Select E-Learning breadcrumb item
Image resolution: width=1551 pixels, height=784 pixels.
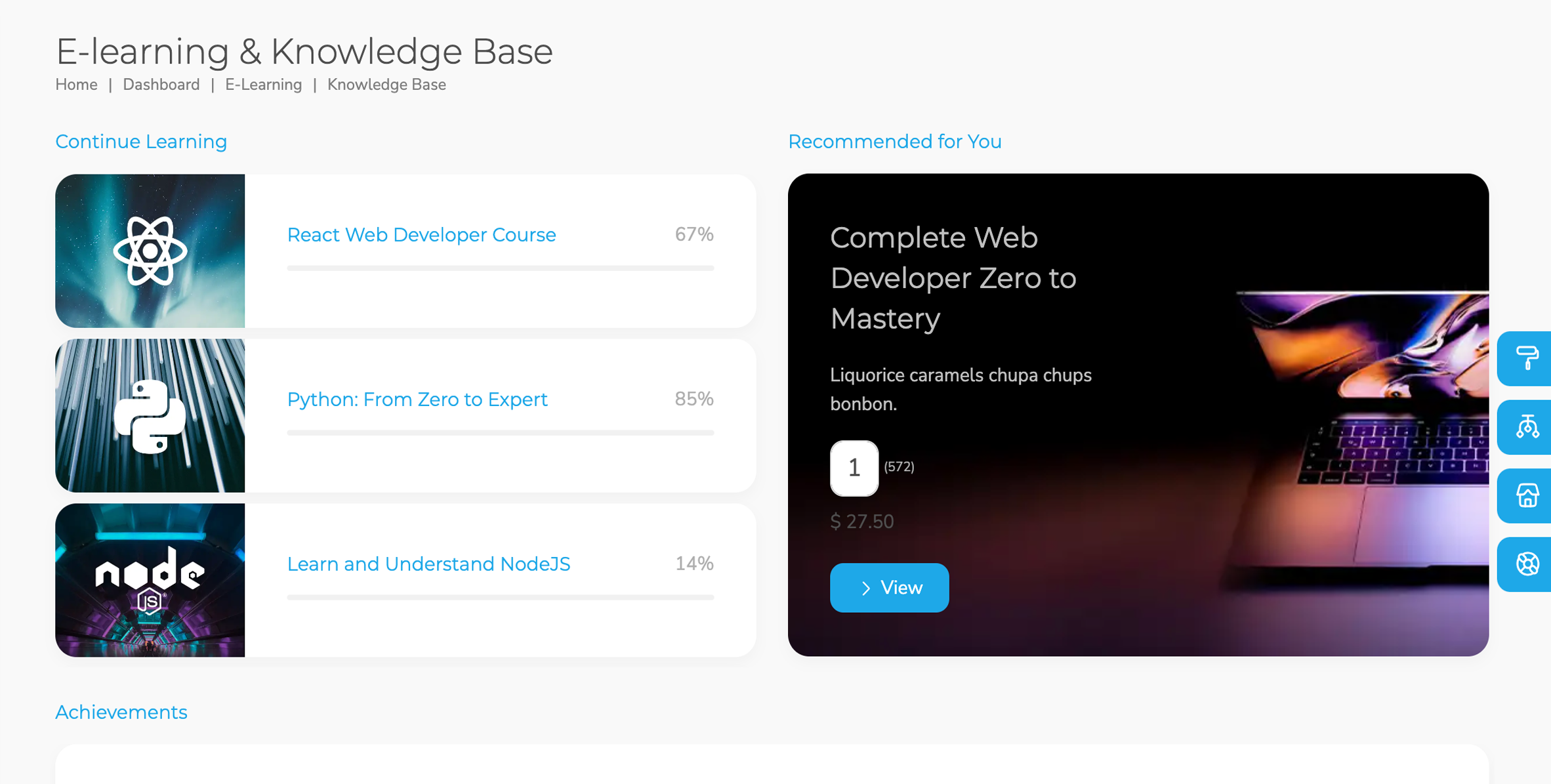pyautogui.click(x=263, y=85)
